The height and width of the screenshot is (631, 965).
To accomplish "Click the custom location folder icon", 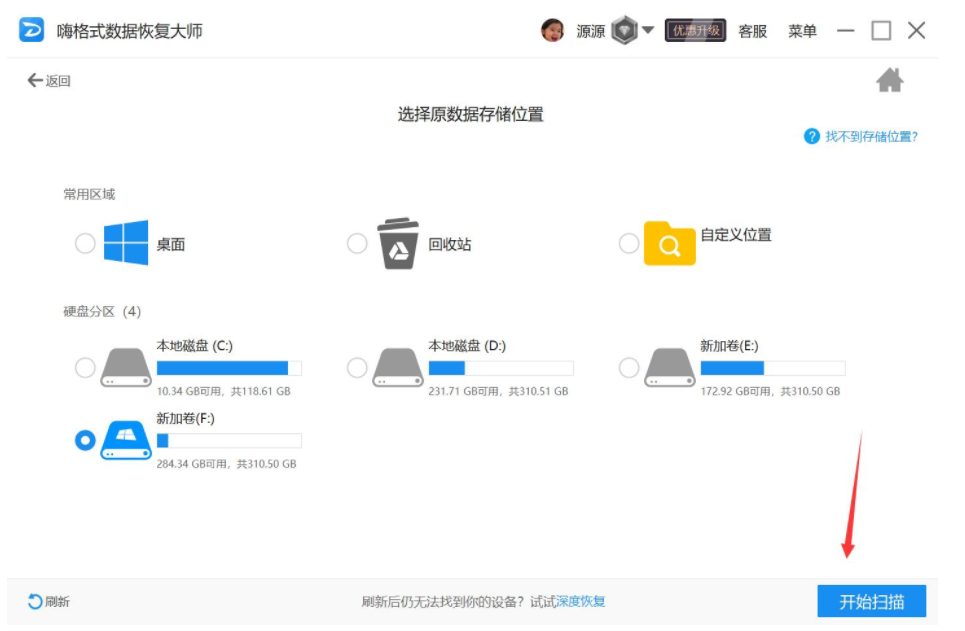I will click(669, 243).
